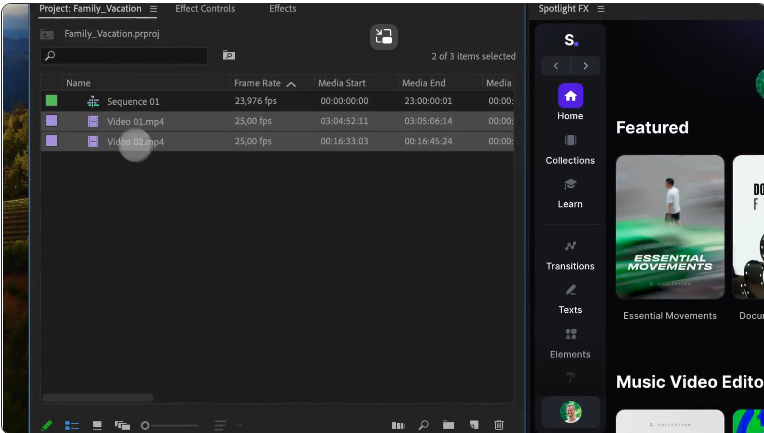
Task: Open Collections in Spotlight FX sidebar
Action: (x=570, y=148)
